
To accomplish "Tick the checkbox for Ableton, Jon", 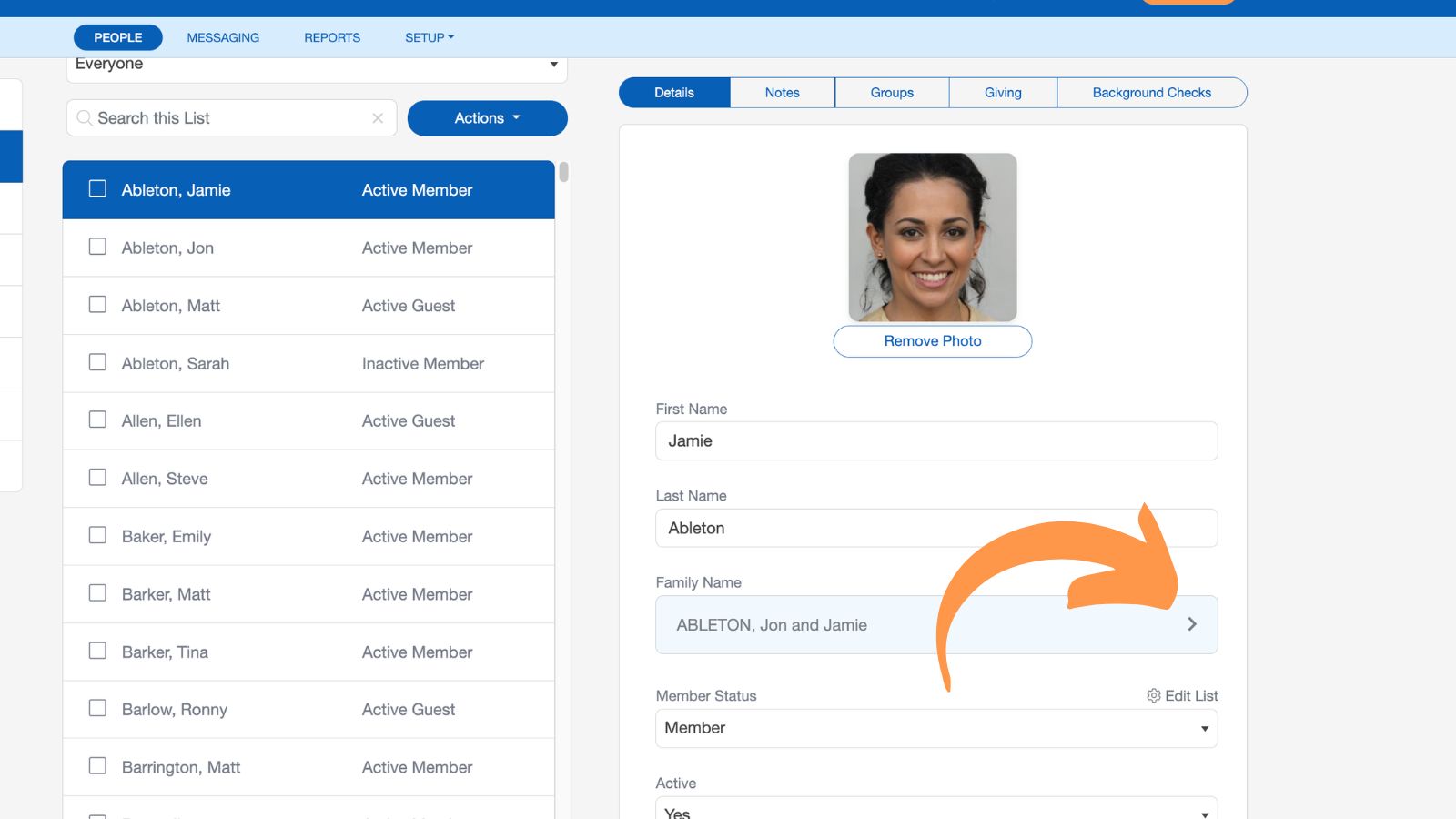I will (x=97, y=247).
